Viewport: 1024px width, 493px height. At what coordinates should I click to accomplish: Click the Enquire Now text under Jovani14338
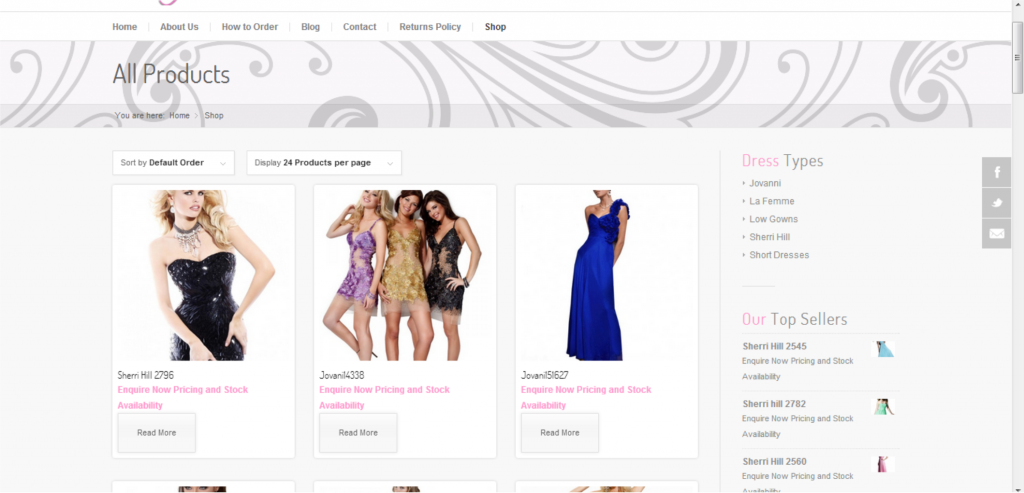[385, 397]
